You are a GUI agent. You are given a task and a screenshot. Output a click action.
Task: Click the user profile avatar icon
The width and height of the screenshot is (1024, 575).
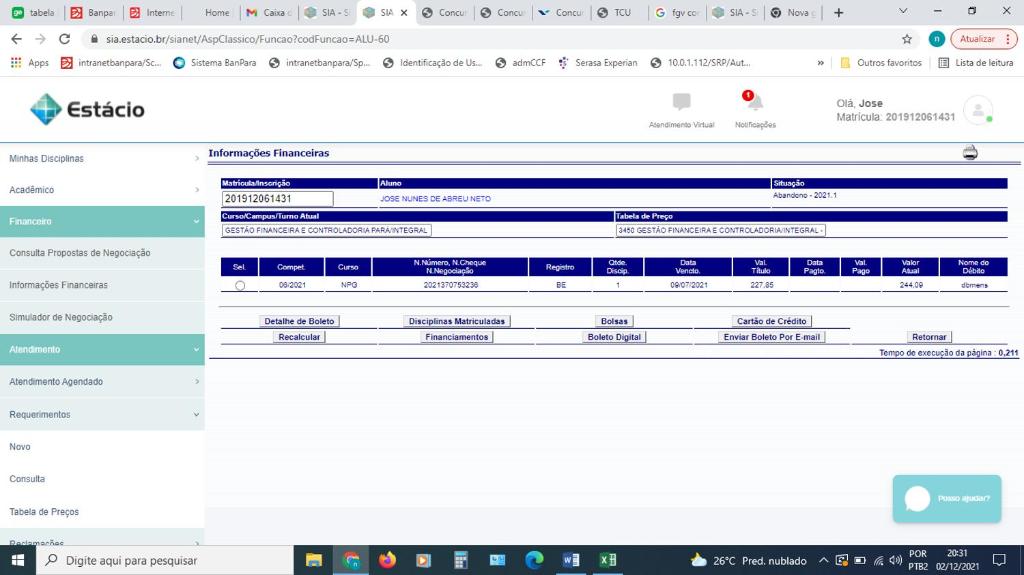point(977,110)
